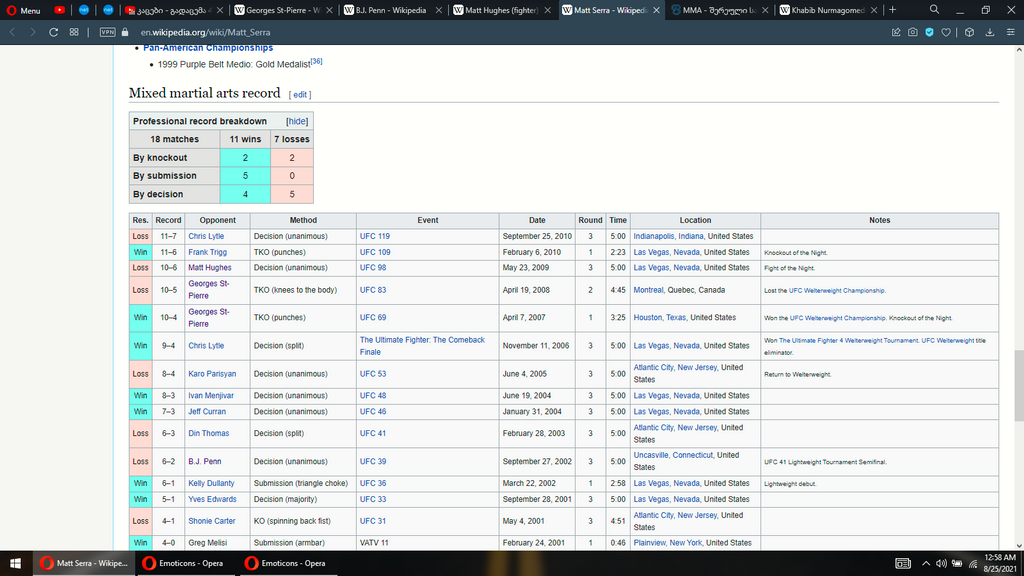The image size is (1024, 576).
Task: Switch to the Khabib Nurmagomedov tab
Action: [825, 10]
